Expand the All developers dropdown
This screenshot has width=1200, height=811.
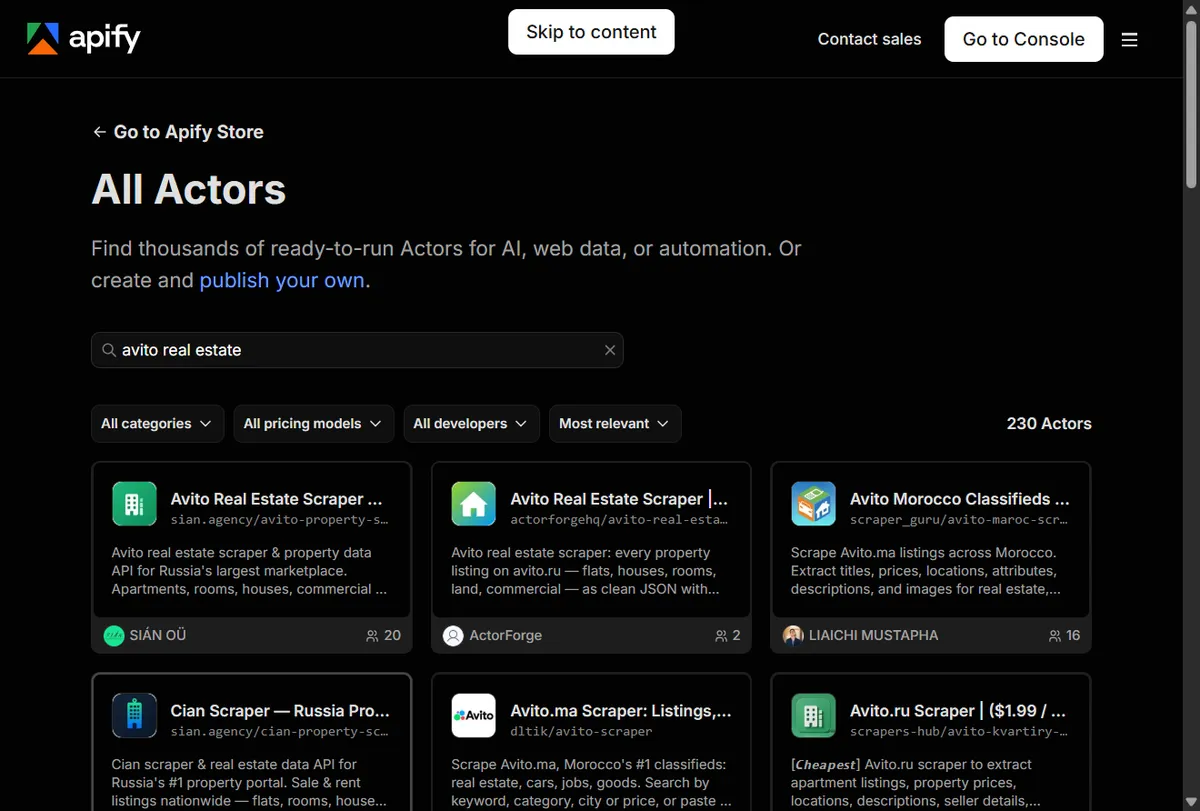(x=472, y=424)
